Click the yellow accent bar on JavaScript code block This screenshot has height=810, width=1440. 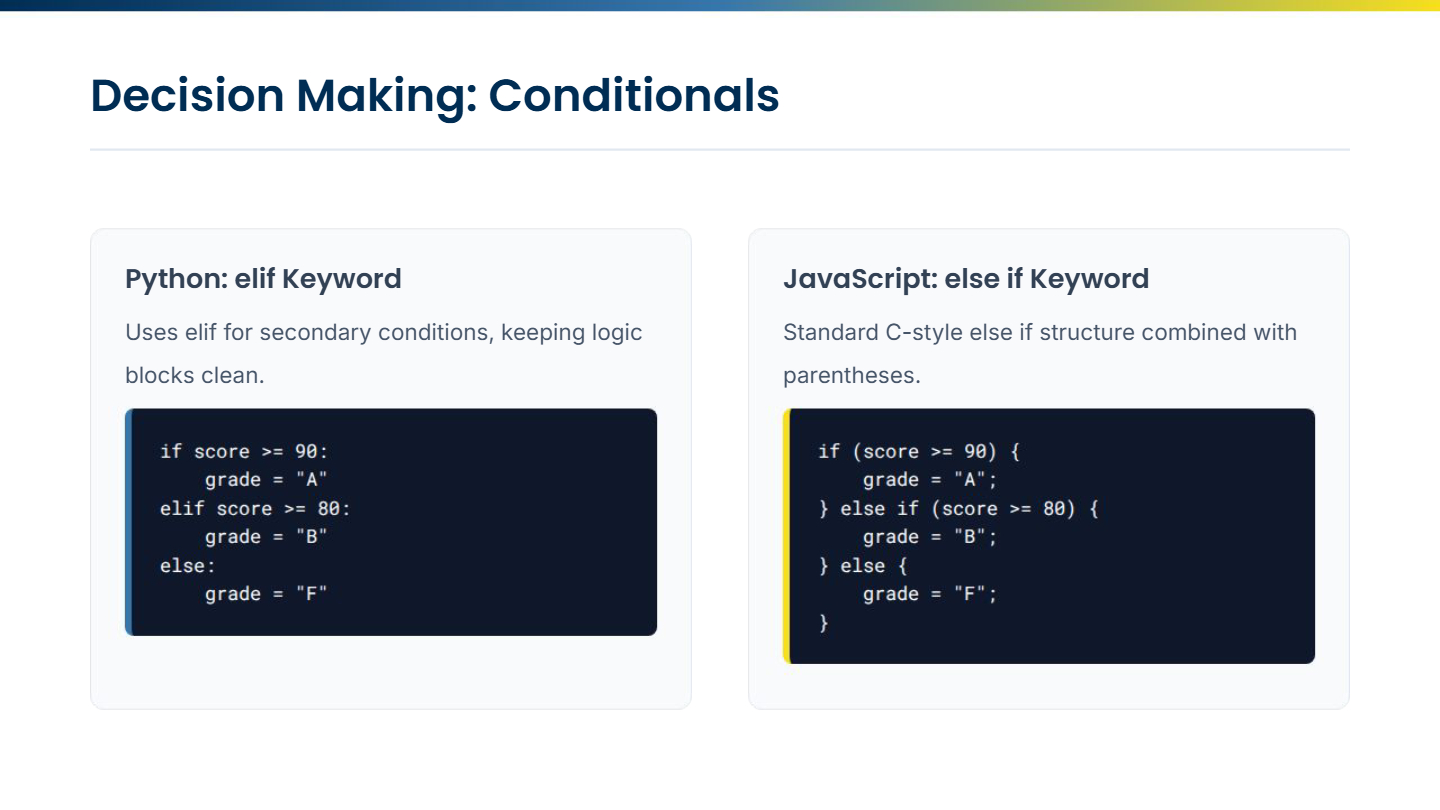[787, 536]
